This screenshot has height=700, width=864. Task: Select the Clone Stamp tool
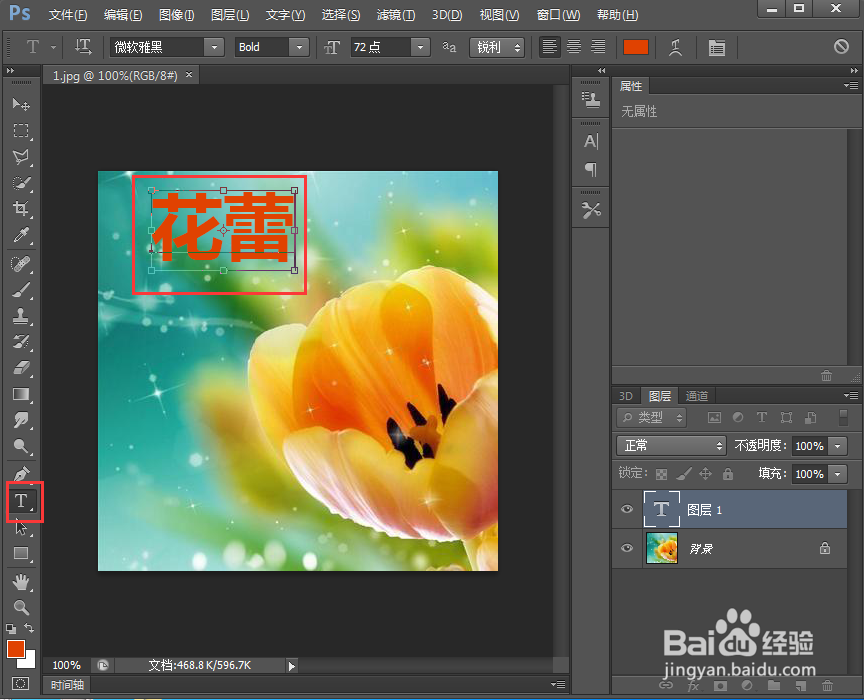[21, 316]
